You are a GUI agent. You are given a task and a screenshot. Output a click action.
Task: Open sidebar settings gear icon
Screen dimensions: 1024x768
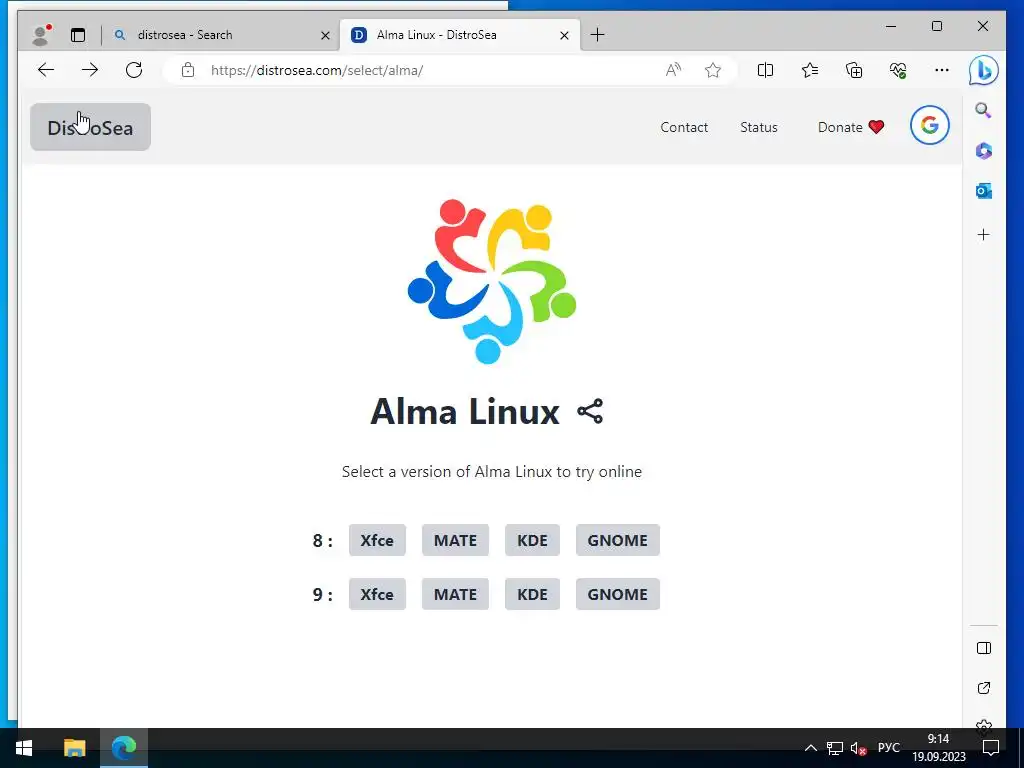click(984, 726)
